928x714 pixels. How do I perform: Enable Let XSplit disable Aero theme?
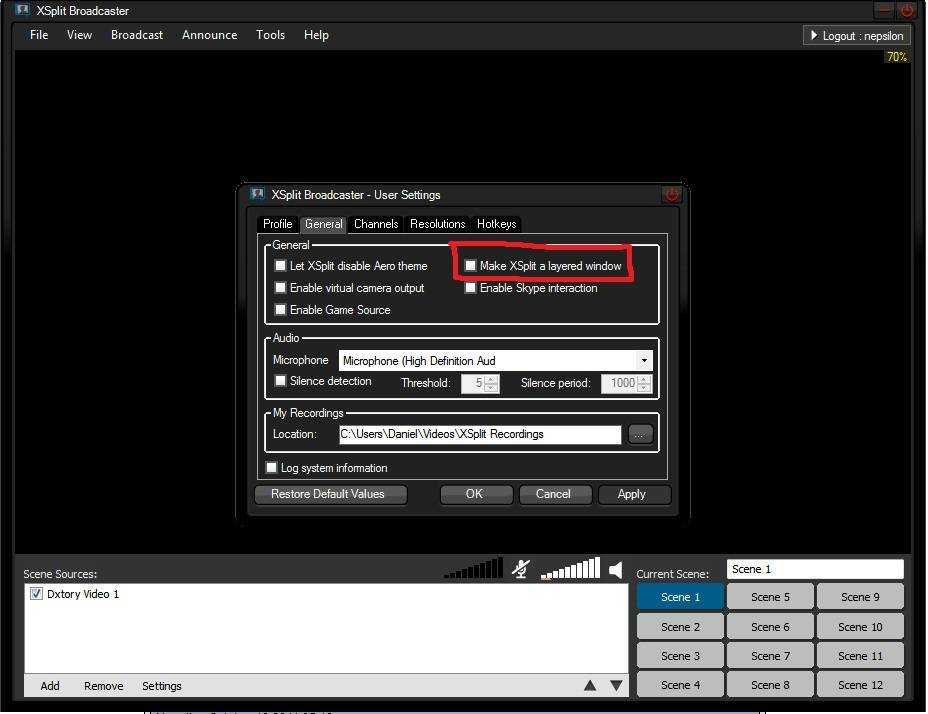pyautogui.click(x=281, y=265)
